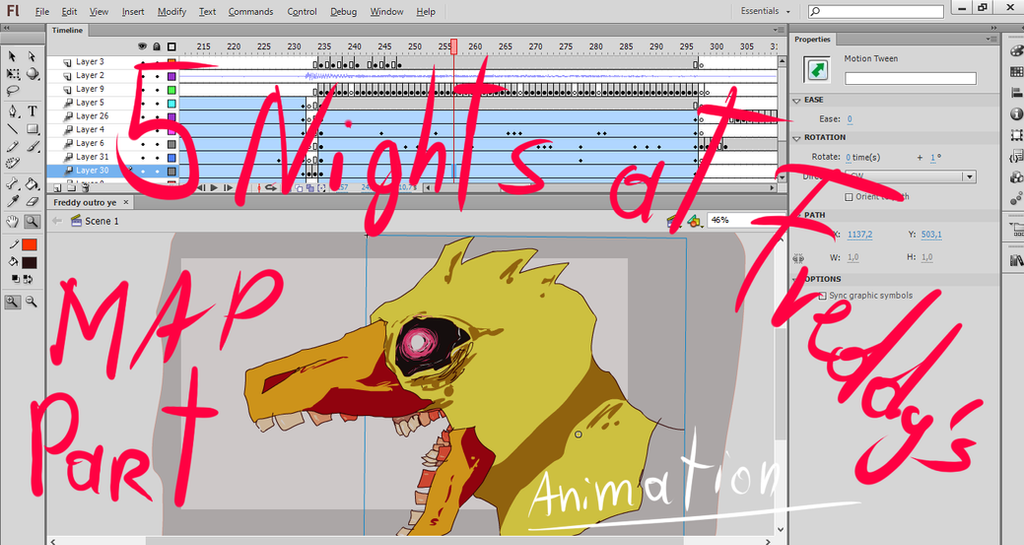Open the Info panel icon

tap(1017, 114)
